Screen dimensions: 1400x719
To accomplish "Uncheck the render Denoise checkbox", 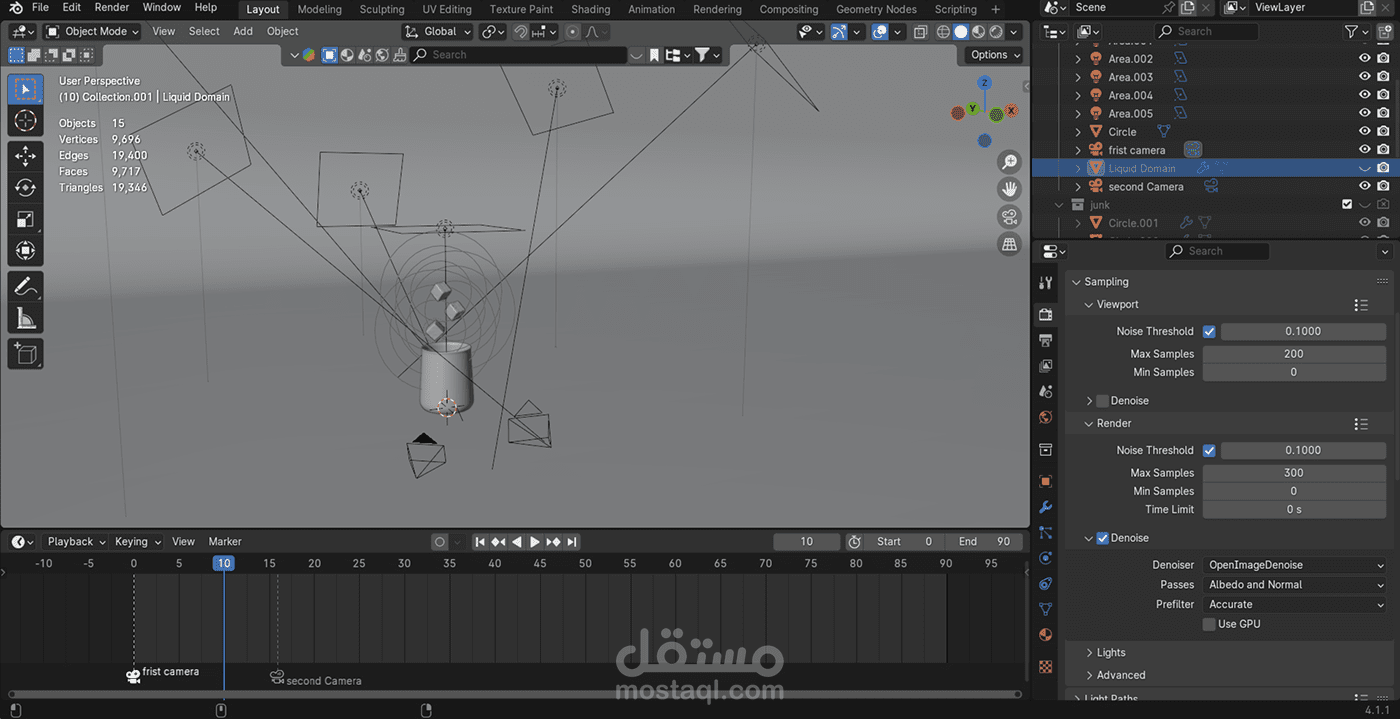I will coord(1102,538).
